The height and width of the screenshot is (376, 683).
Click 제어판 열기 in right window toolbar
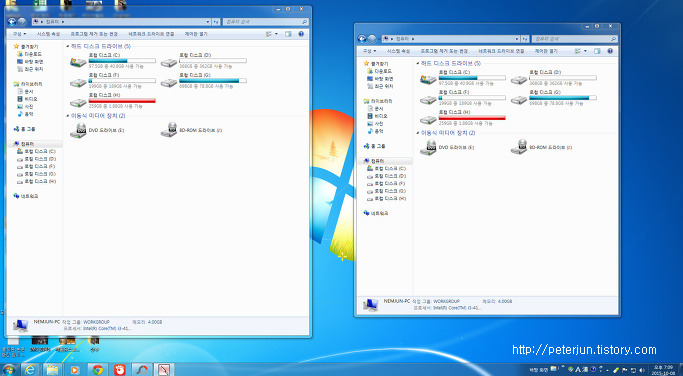tap(546, 51)
